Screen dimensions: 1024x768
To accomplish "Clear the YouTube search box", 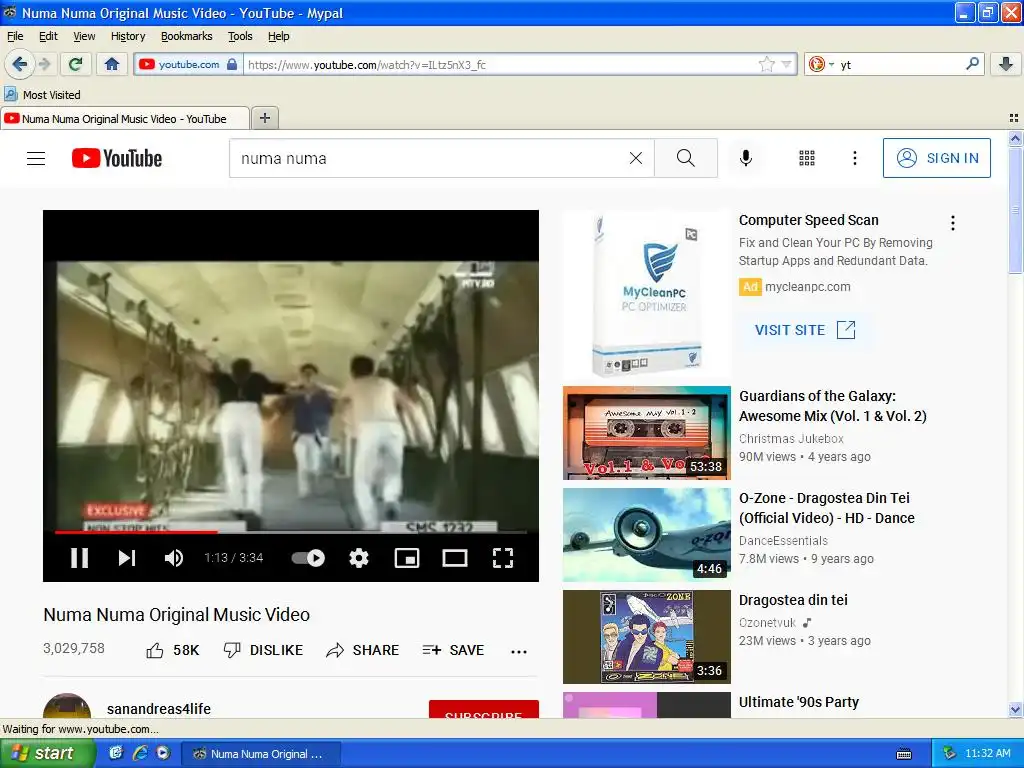I will 635,158.
